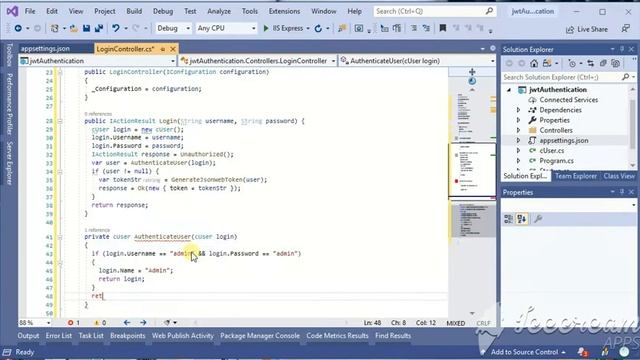Pin the Properties panel
Image resolution: width=640 pixels, height=360 pixels.
coord(622,192)
